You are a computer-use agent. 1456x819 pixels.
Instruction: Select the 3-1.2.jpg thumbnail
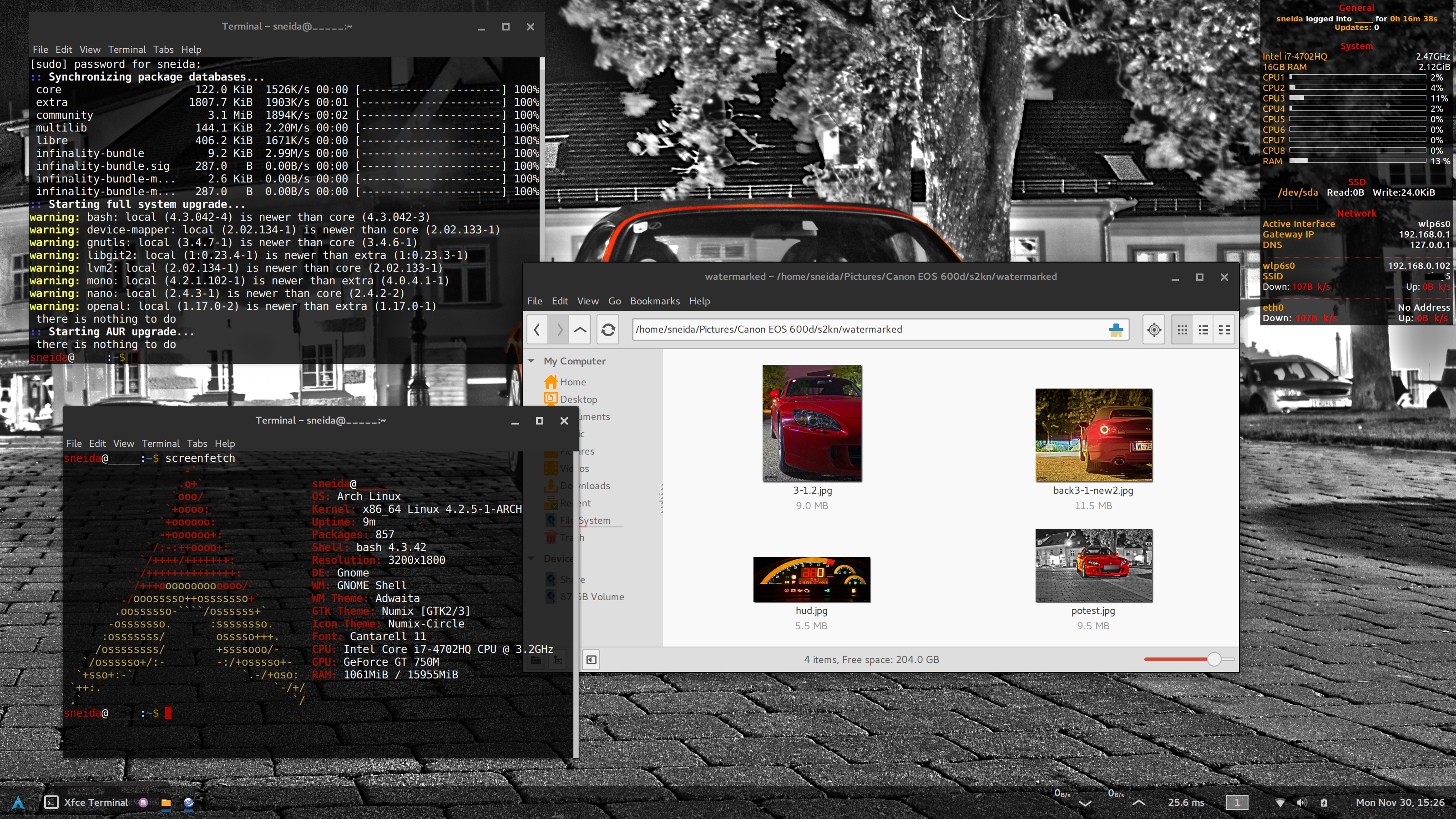point(812,423)
